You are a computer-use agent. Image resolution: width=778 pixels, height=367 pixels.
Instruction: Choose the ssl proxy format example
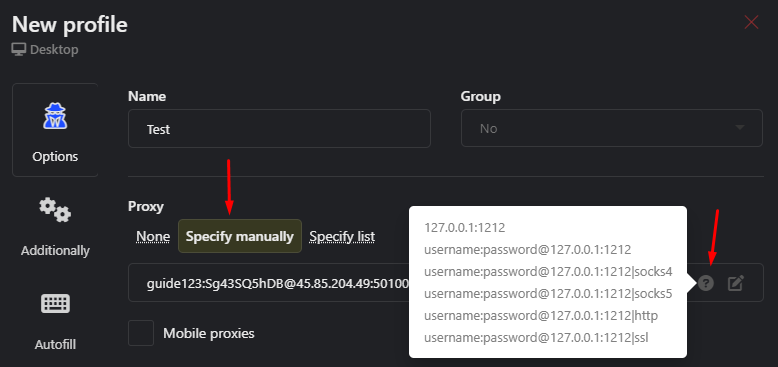click(x=536, y=338)
